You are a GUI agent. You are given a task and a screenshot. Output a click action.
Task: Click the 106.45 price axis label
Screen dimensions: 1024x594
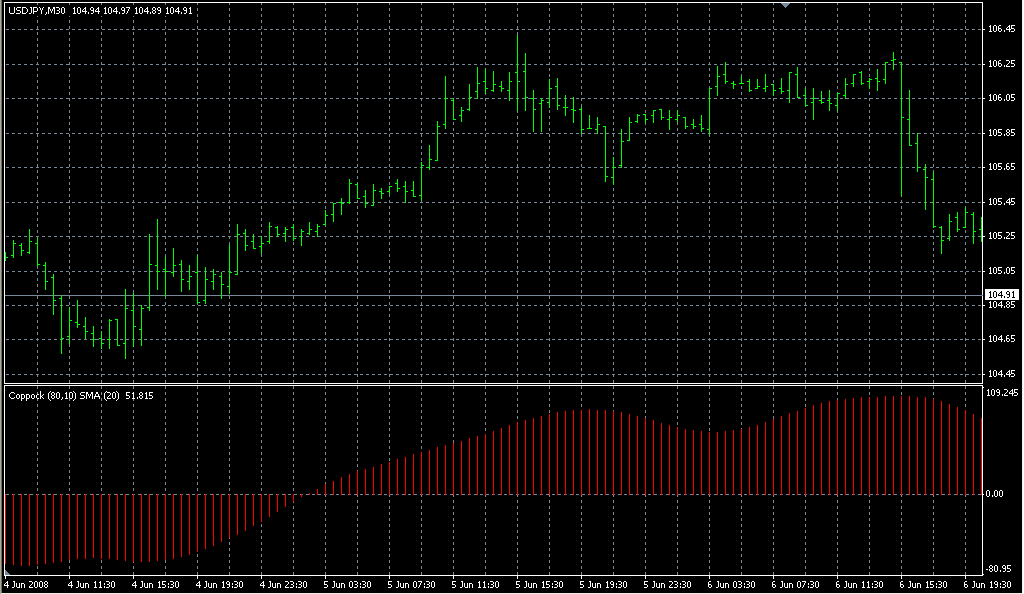(1001, 29)
